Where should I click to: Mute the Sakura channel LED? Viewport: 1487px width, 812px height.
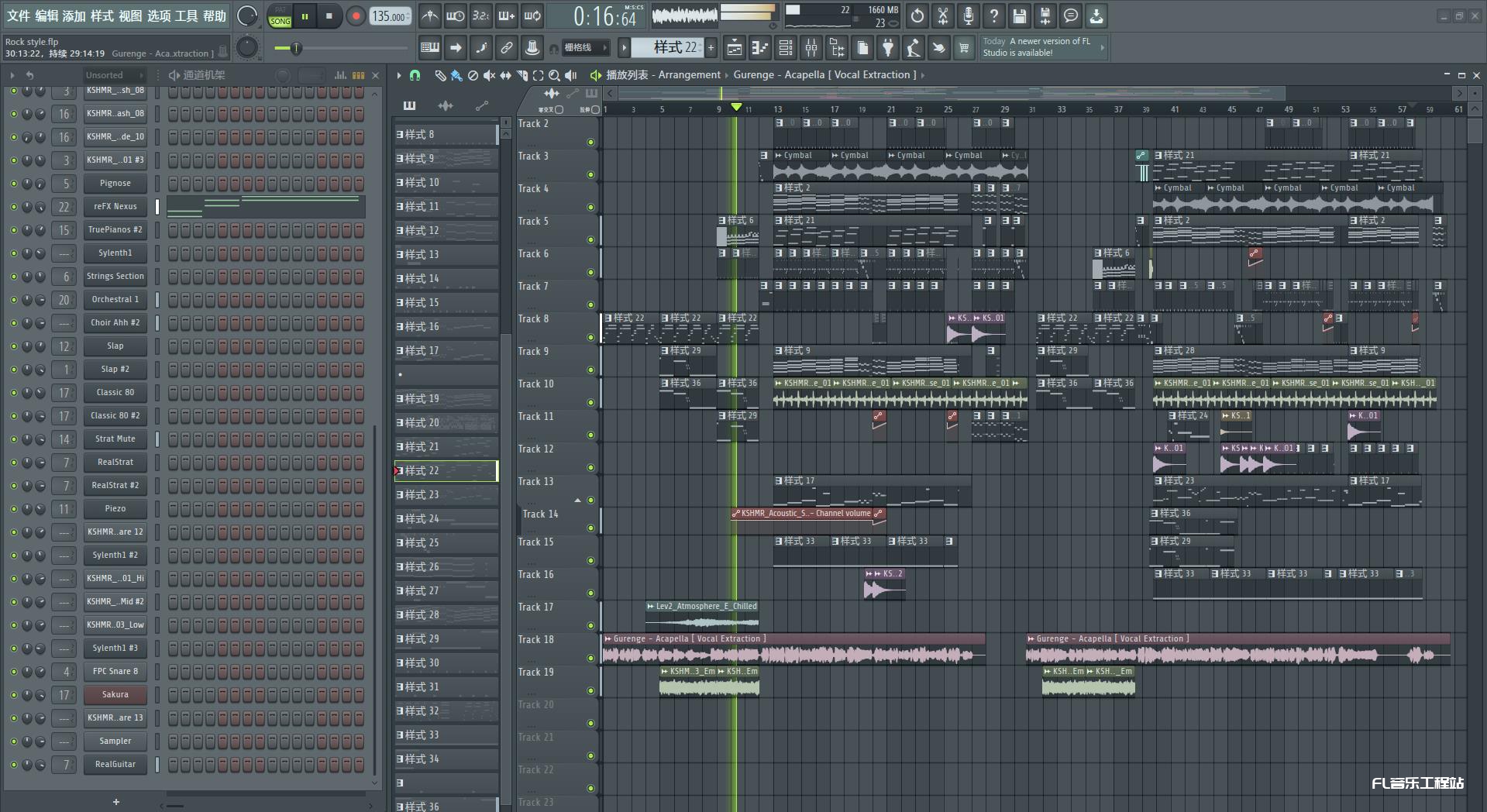pyautogui.click(x=13, y=695)
